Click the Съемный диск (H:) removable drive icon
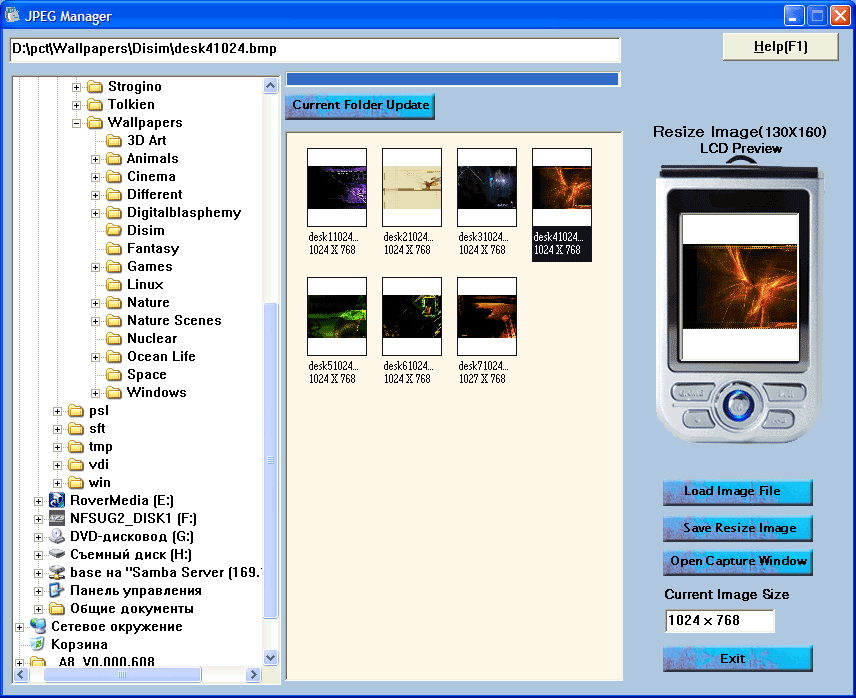Screen dimensions: 856x698 57,555
